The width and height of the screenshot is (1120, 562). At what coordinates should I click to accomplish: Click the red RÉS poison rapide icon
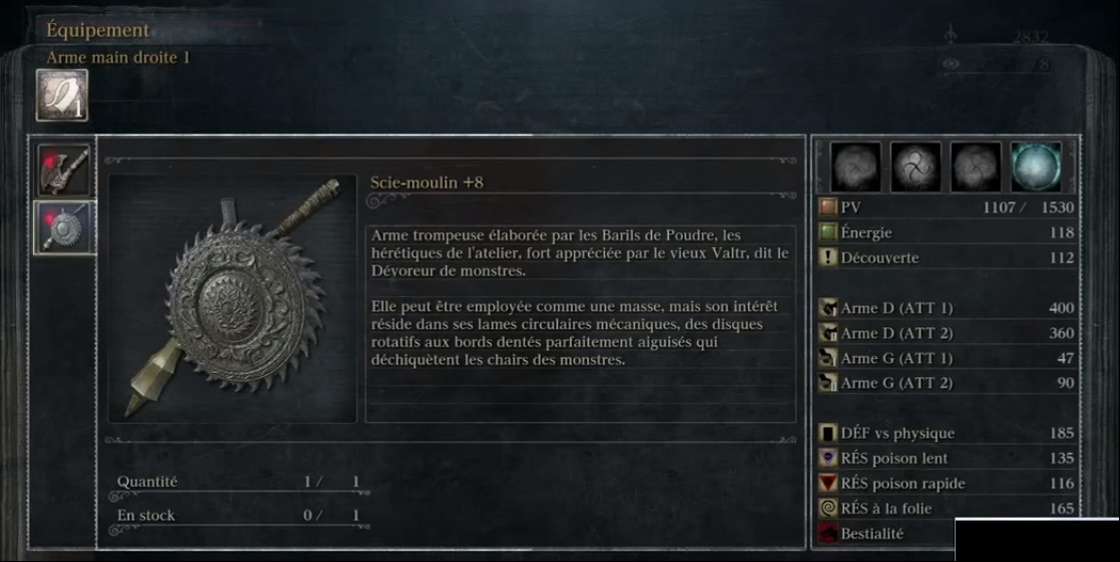pyautogui.click(x=828, y=483)
